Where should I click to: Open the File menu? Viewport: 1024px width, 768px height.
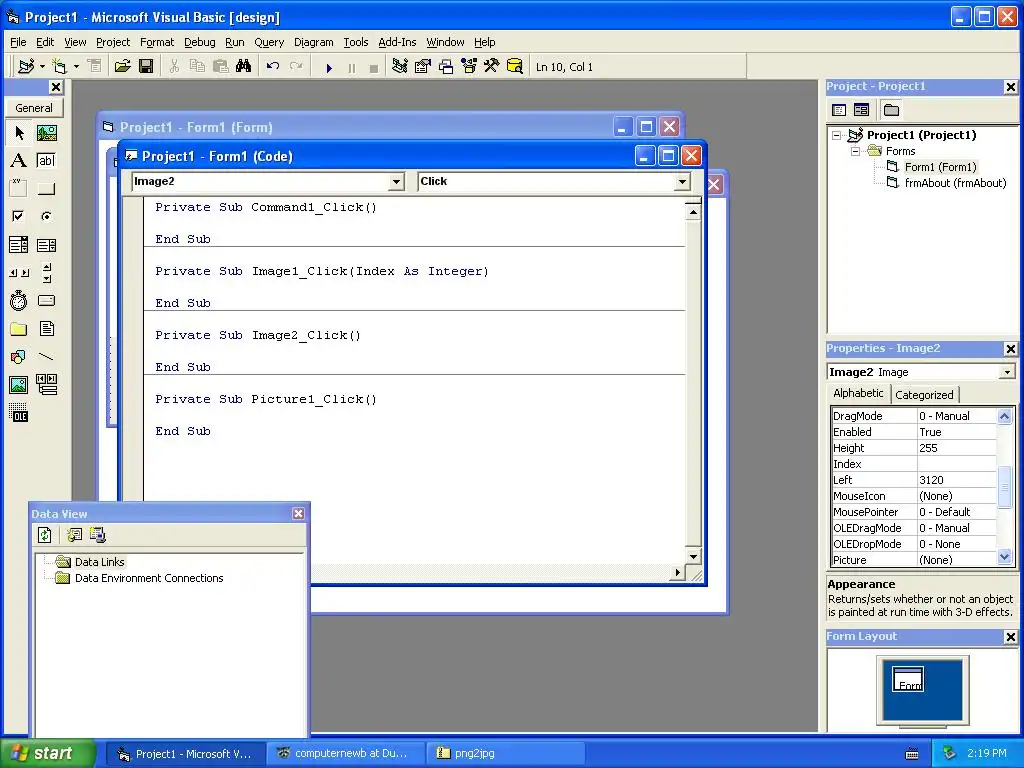pyautogui.click(x=18, y=42)
